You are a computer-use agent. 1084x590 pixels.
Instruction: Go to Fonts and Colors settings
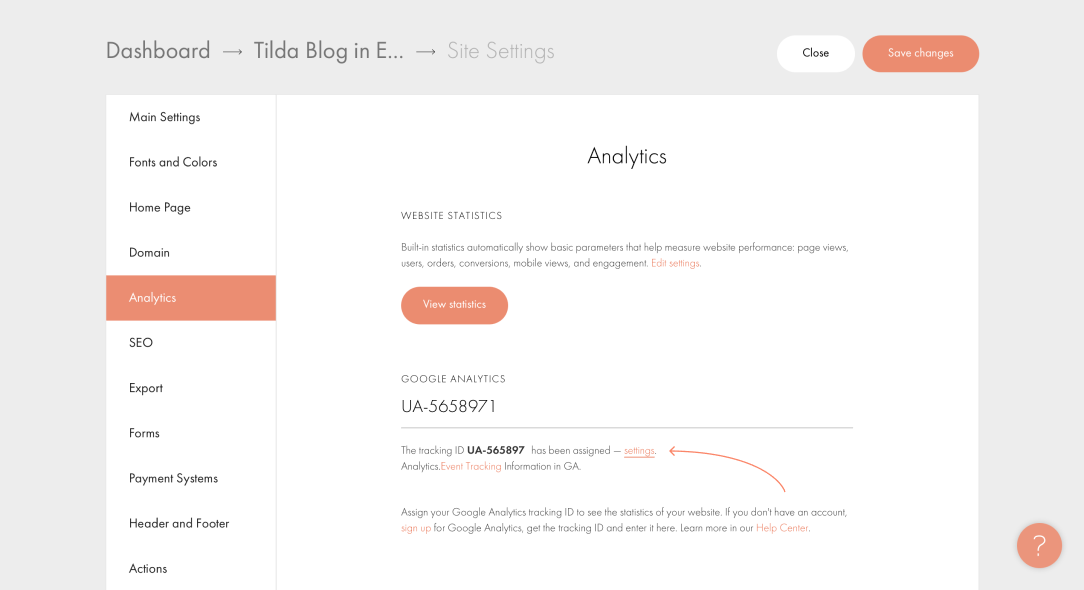tap(173, 162)
